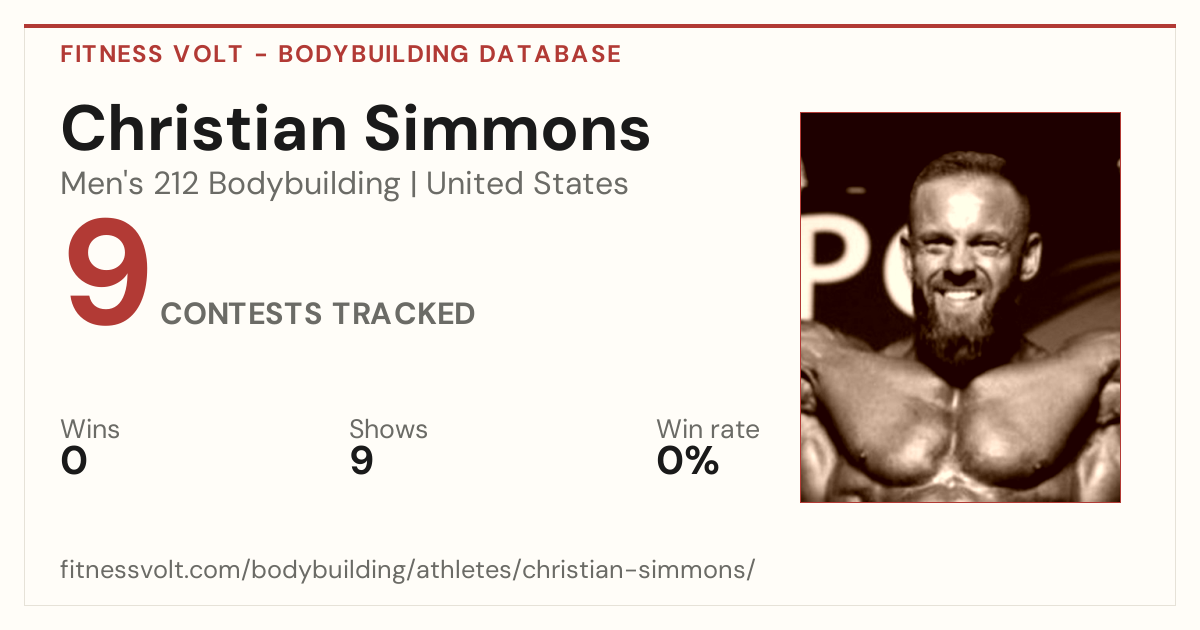Select the Men's 212 Bodybuilding division text
The width and height of the screenshot is (1200, 630).
click(x=230, y=184)
